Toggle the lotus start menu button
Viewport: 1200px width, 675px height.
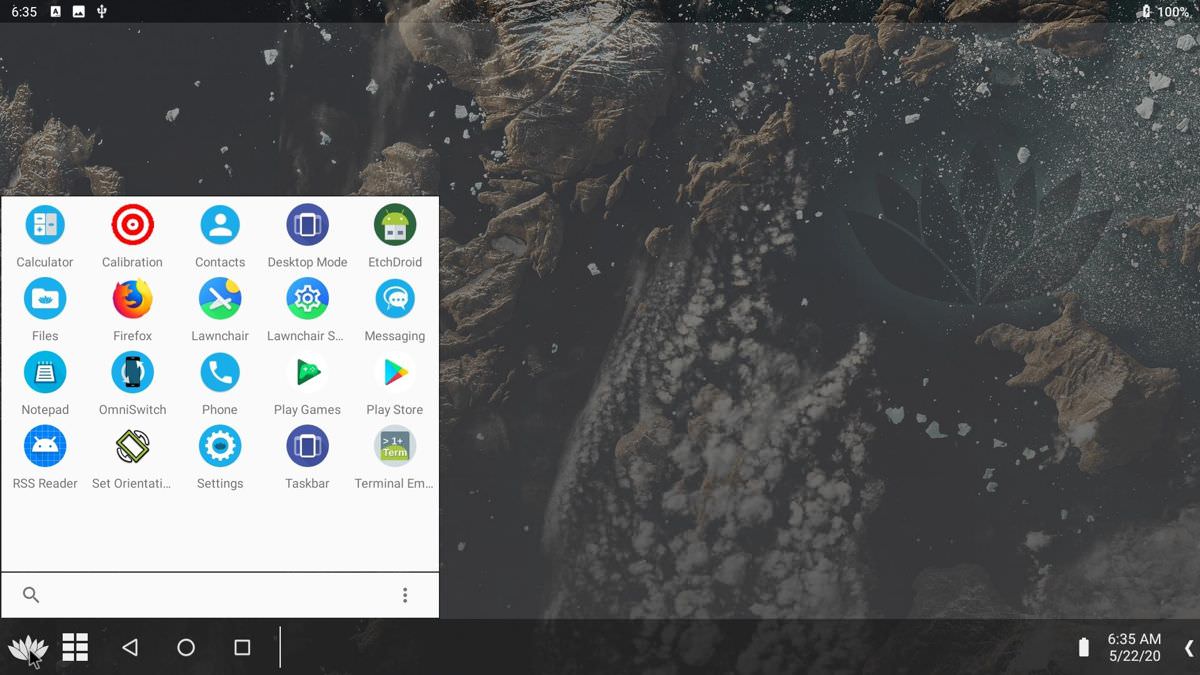pyautogui.click(x=27, y=648)
